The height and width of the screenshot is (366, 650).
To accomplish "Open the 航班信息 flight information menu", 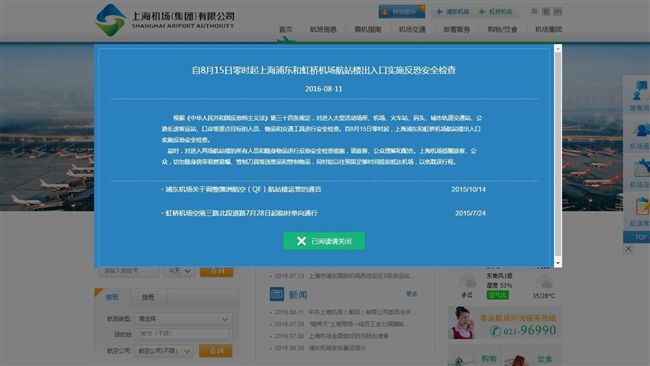I will [323, 29].
